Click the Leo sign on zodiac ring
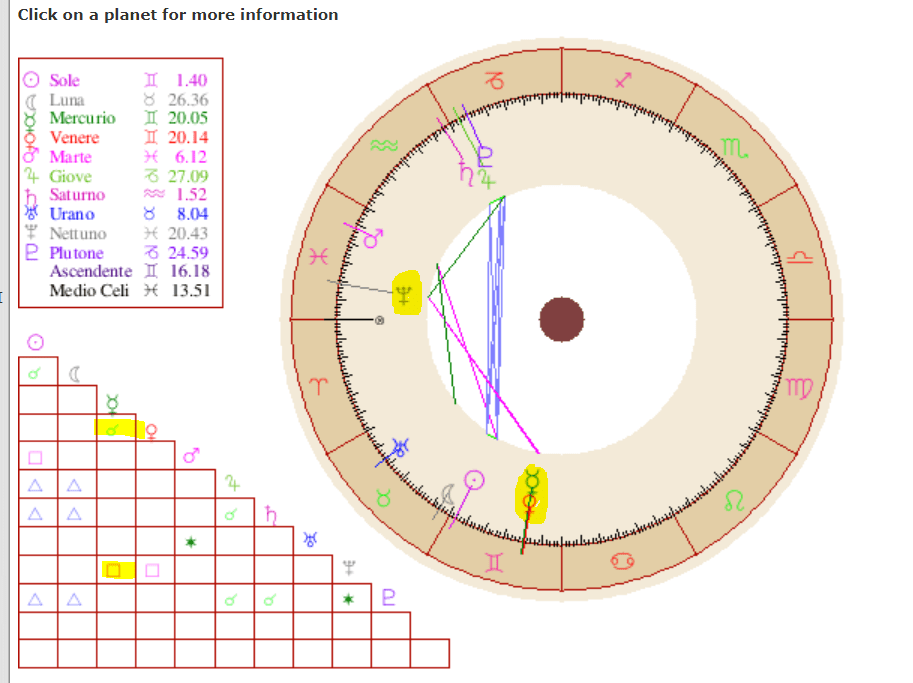 pos(733,497)
